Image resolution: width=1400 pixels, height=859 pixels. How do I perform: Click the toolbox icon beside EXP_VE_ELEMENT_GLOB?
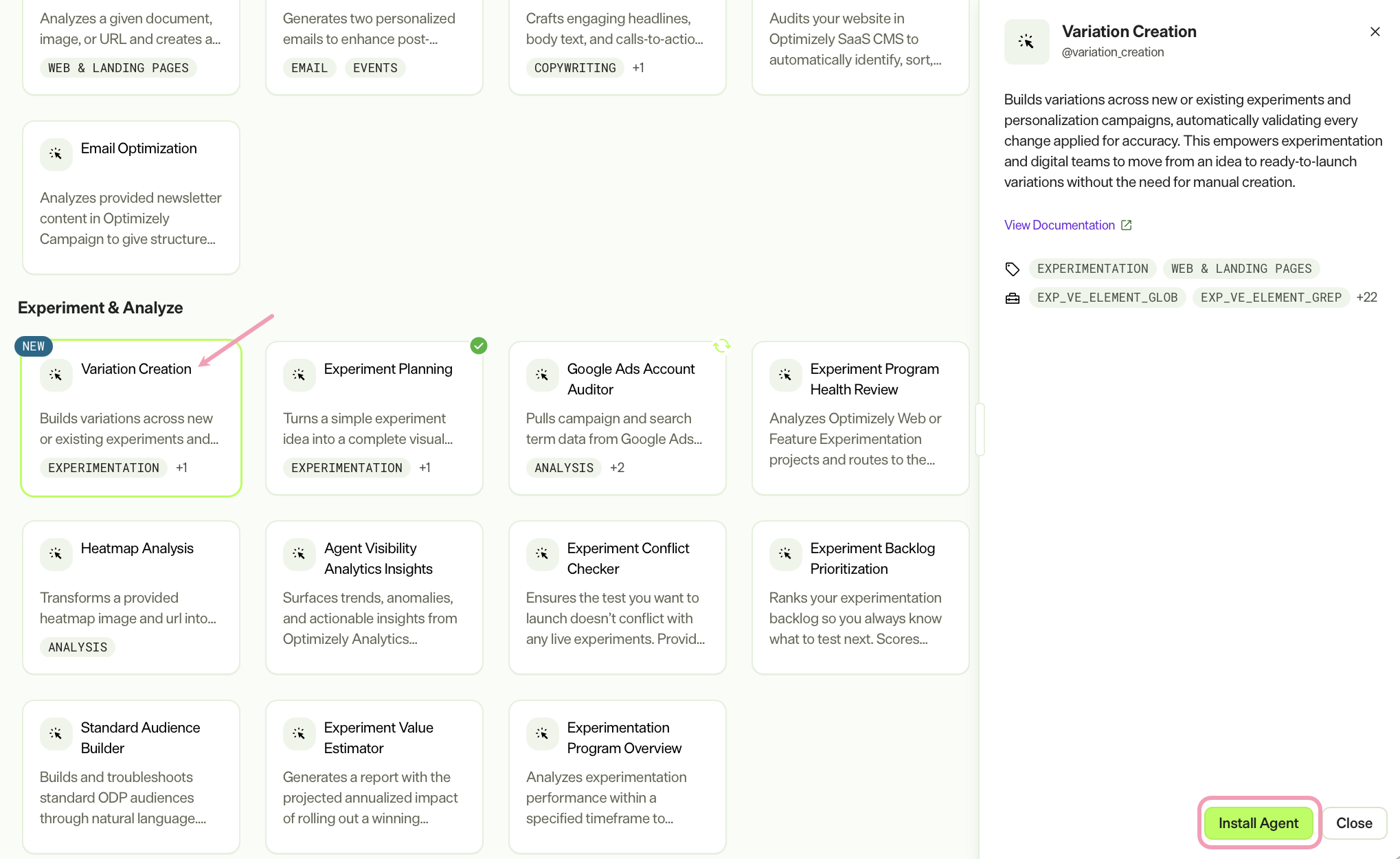click(x=1013, y=298)
